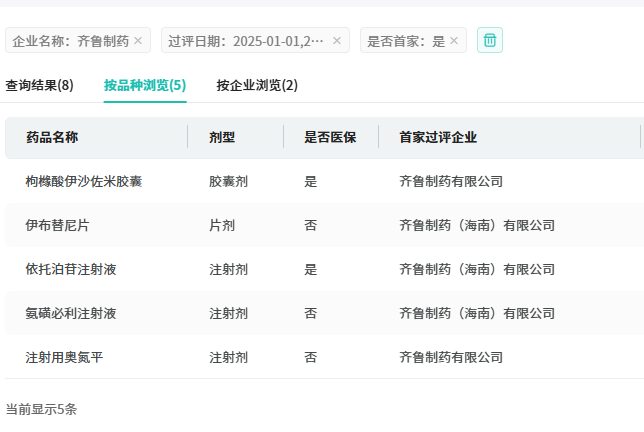Click the 是否医保 column header
The image size is (644, 432).
(x=330, y=137)
